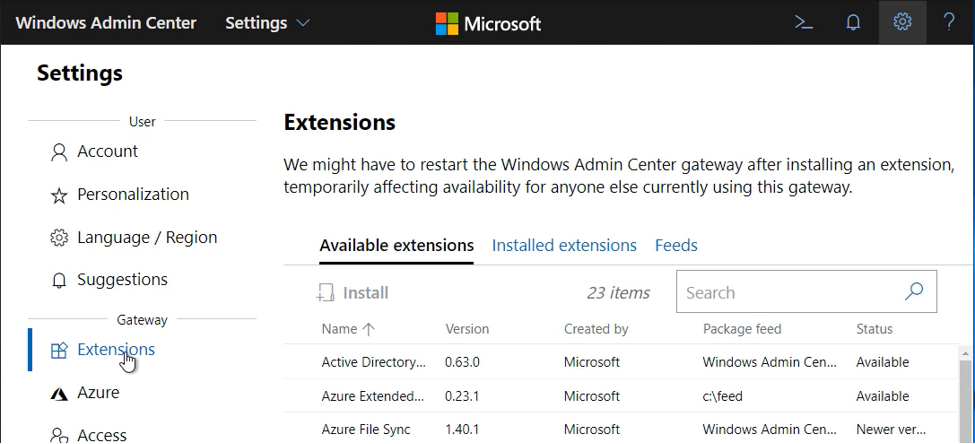Click the Personalization star icon
The height and width of the screenshot is (444, 975).
click(59, 195)
